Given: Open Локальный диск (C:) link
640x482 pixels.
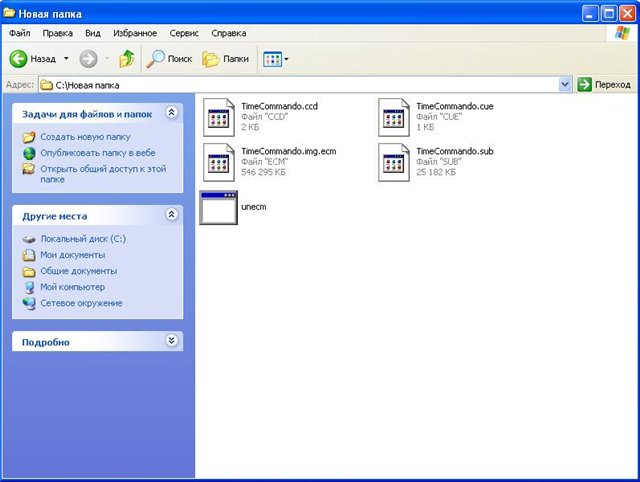Looking at the screenshot, I should (83, 239).
